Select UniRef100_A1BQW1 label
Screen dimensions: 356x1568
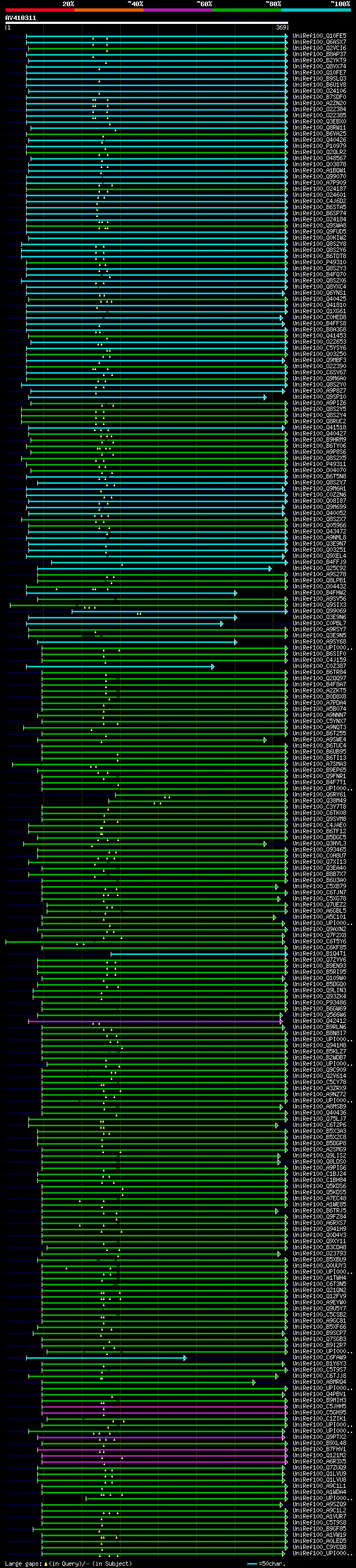pyautogui.click(x=319, y=170)
